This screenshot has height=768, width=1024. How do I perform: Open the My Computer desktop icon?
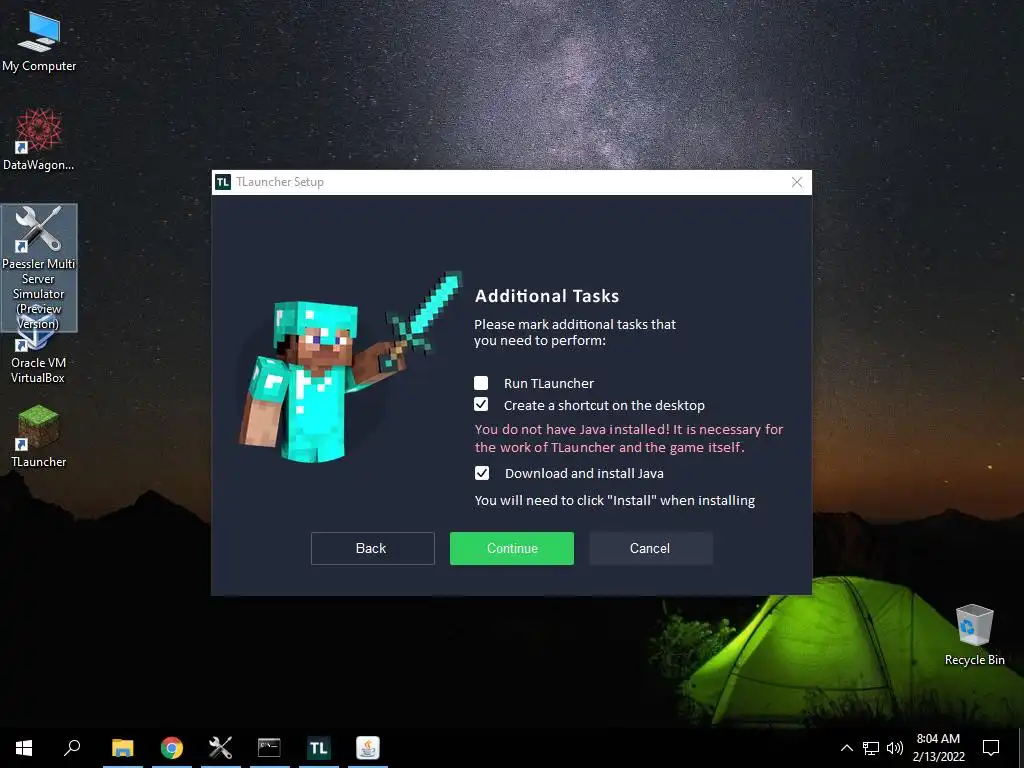point(39,41)
